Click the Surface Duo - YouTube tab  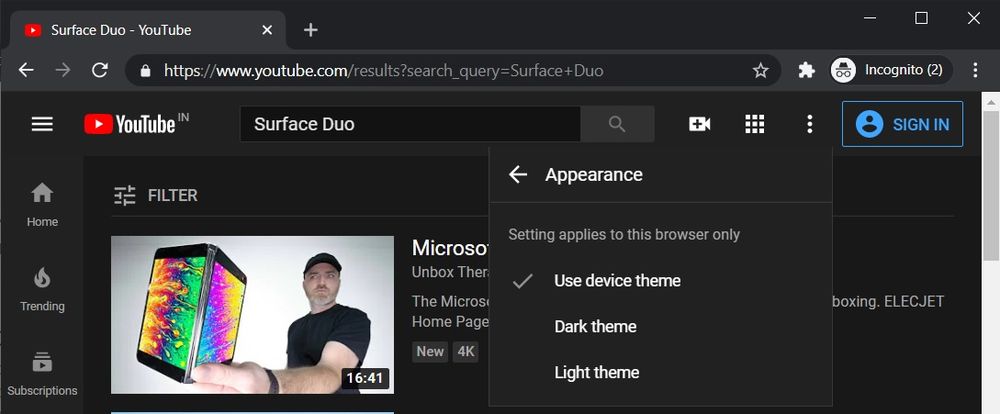pyautogui.click(x=140, y=30)
